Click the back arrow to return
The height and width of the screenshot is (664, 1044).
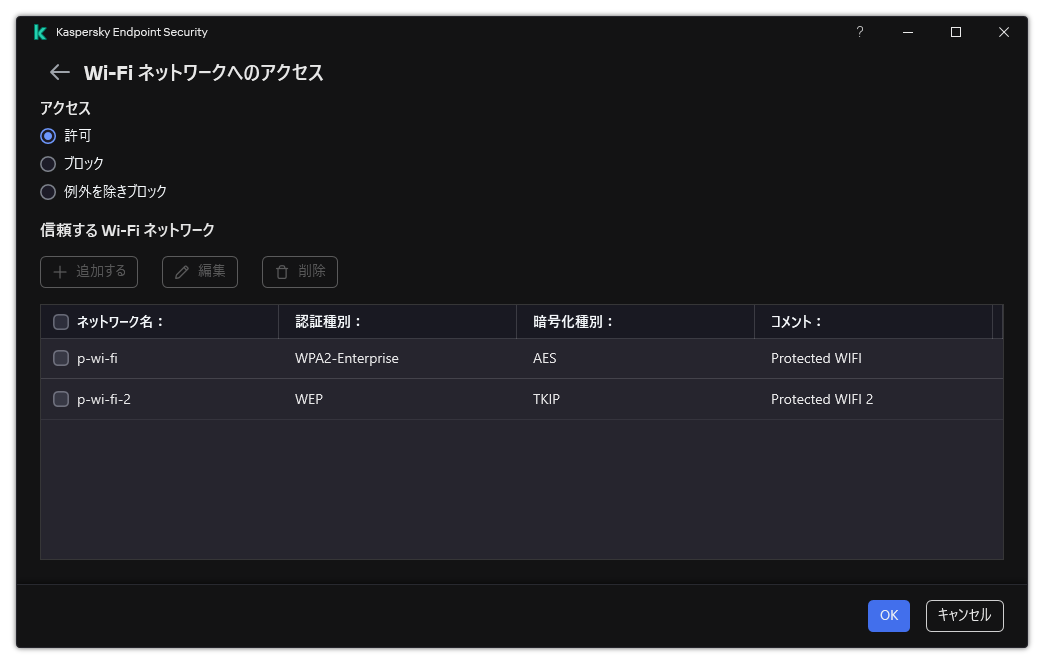(x=59, y=72)
